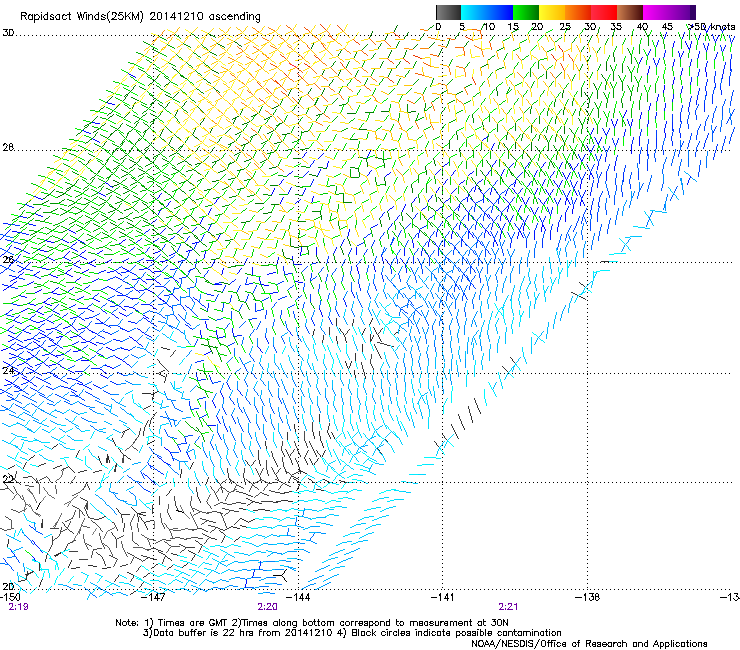Click the >50 knots legend label
This screenshot has width=740, height=650.
coord(712,27)
